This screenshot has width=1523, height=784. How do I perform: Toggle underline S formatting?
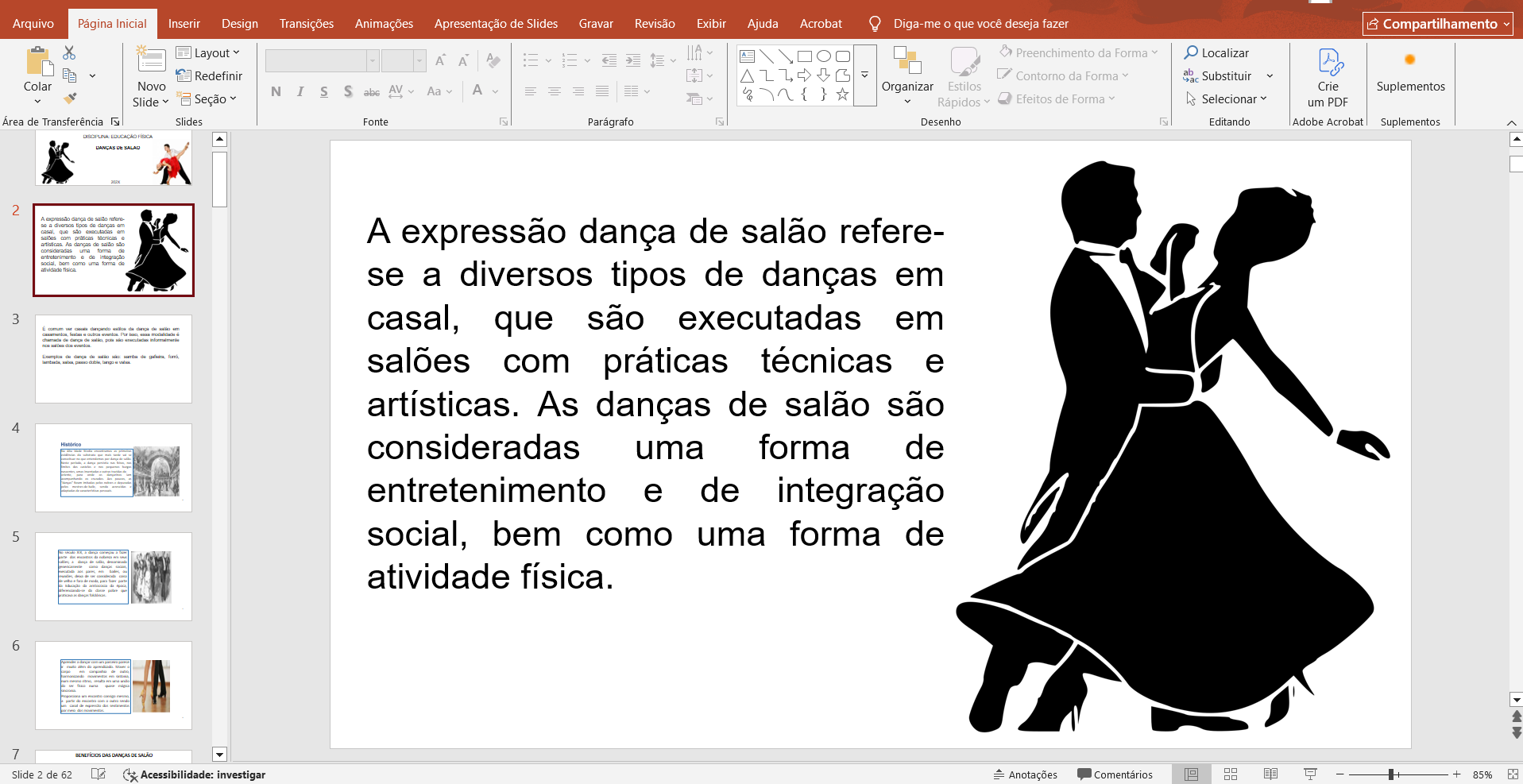324,91
